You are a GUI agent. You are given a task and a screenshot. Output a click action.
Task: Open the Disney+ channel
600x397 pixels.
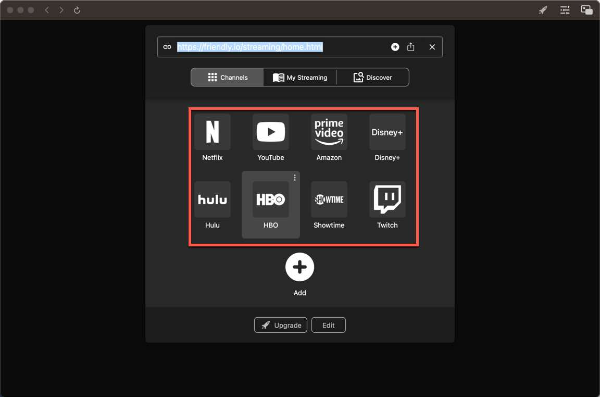387,132
